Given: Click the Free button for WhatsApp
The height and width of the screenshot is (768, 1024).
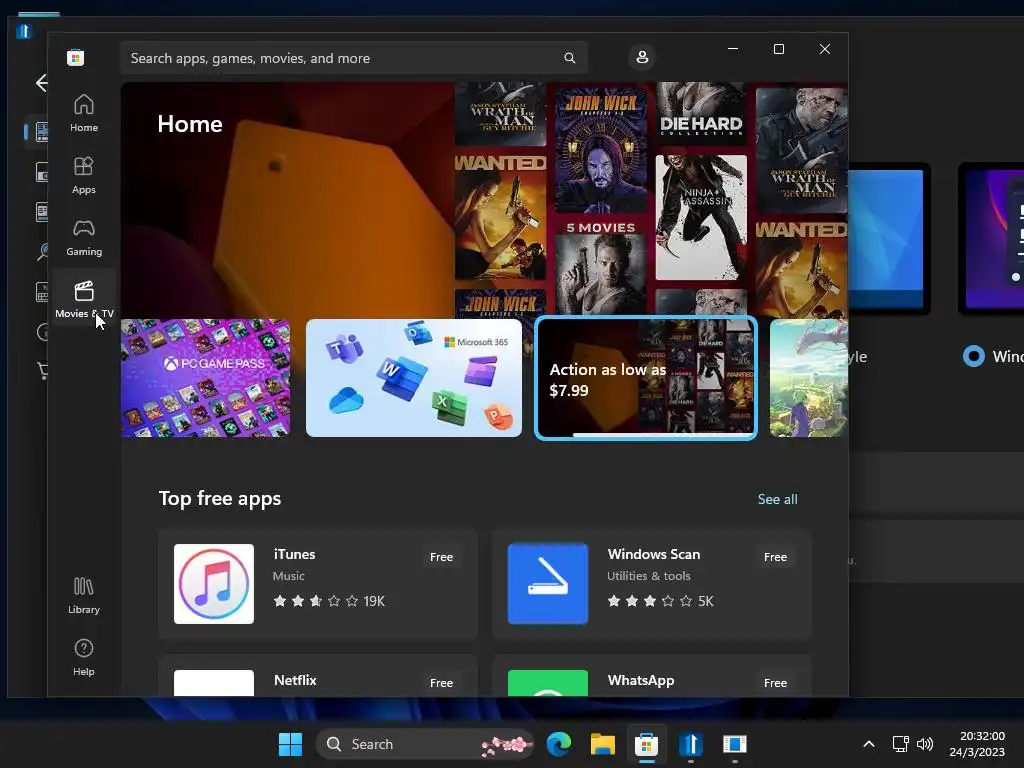Looking at the screenshot, I should click(x=775, y=682).
